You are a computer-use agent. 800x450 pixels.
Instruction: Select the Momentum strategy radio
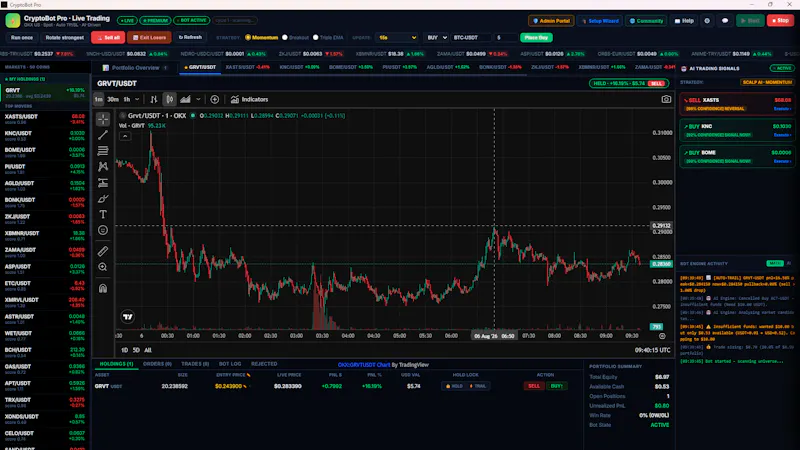click(248, 37)
